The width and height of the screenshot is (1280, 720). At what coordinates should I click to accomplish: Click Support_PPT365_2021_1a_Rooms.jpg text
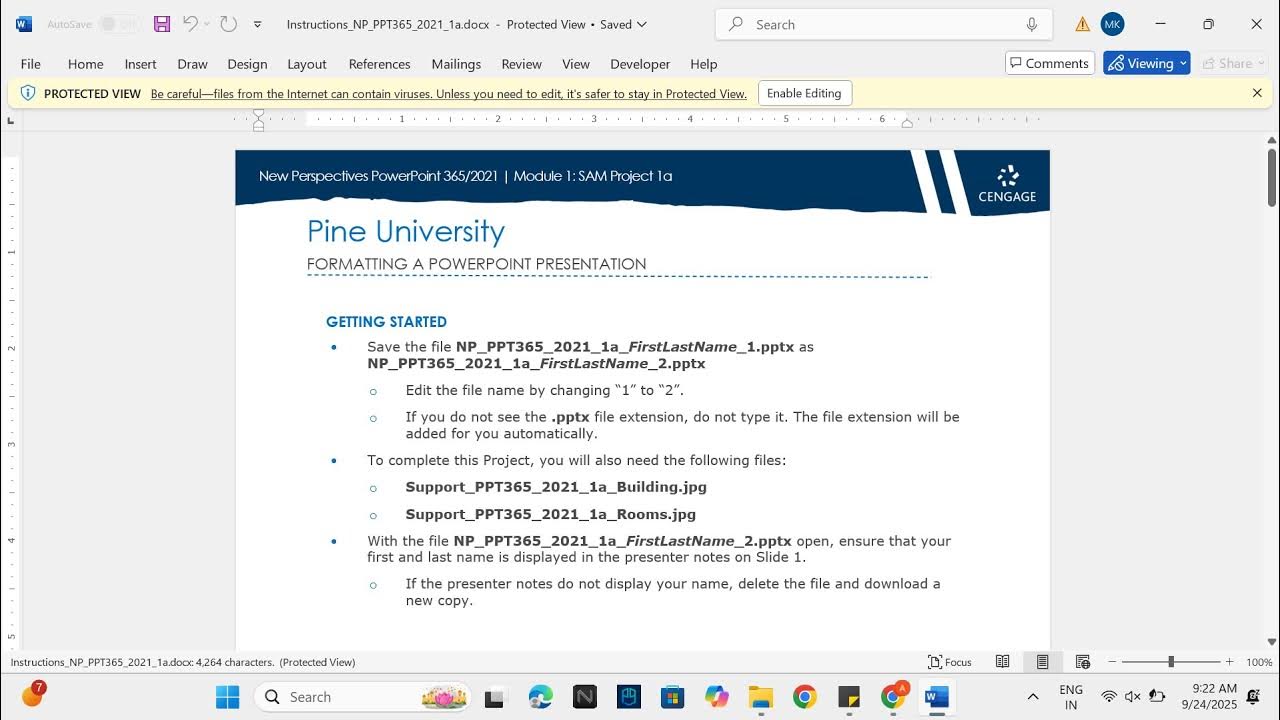(x=551, y=514)
